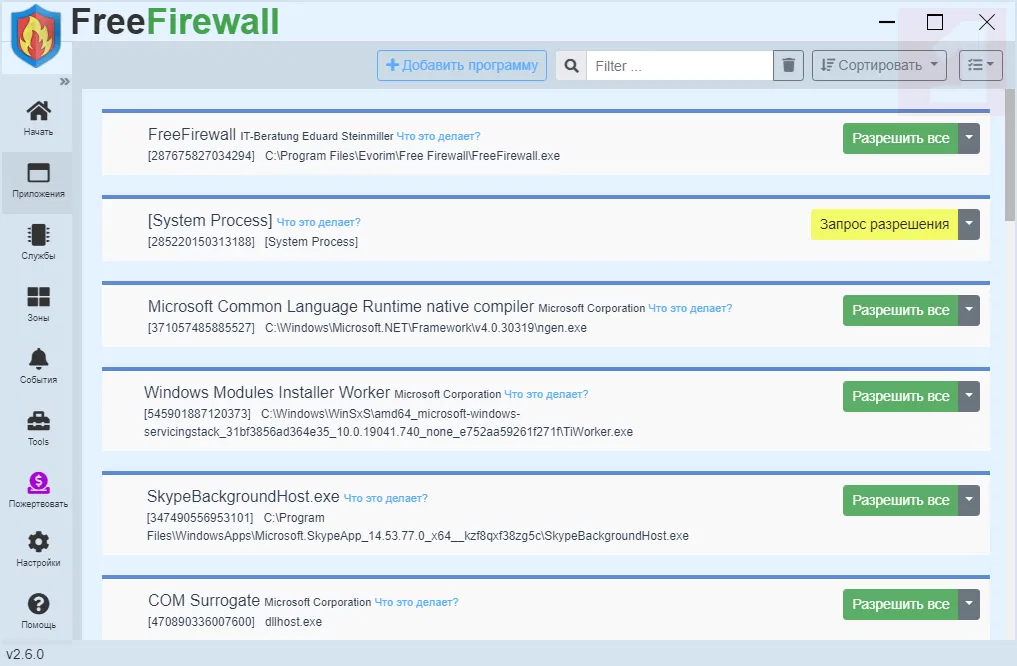Click the ID [287675827034294] text
The image size is (1017, 666).
(201, 156)
